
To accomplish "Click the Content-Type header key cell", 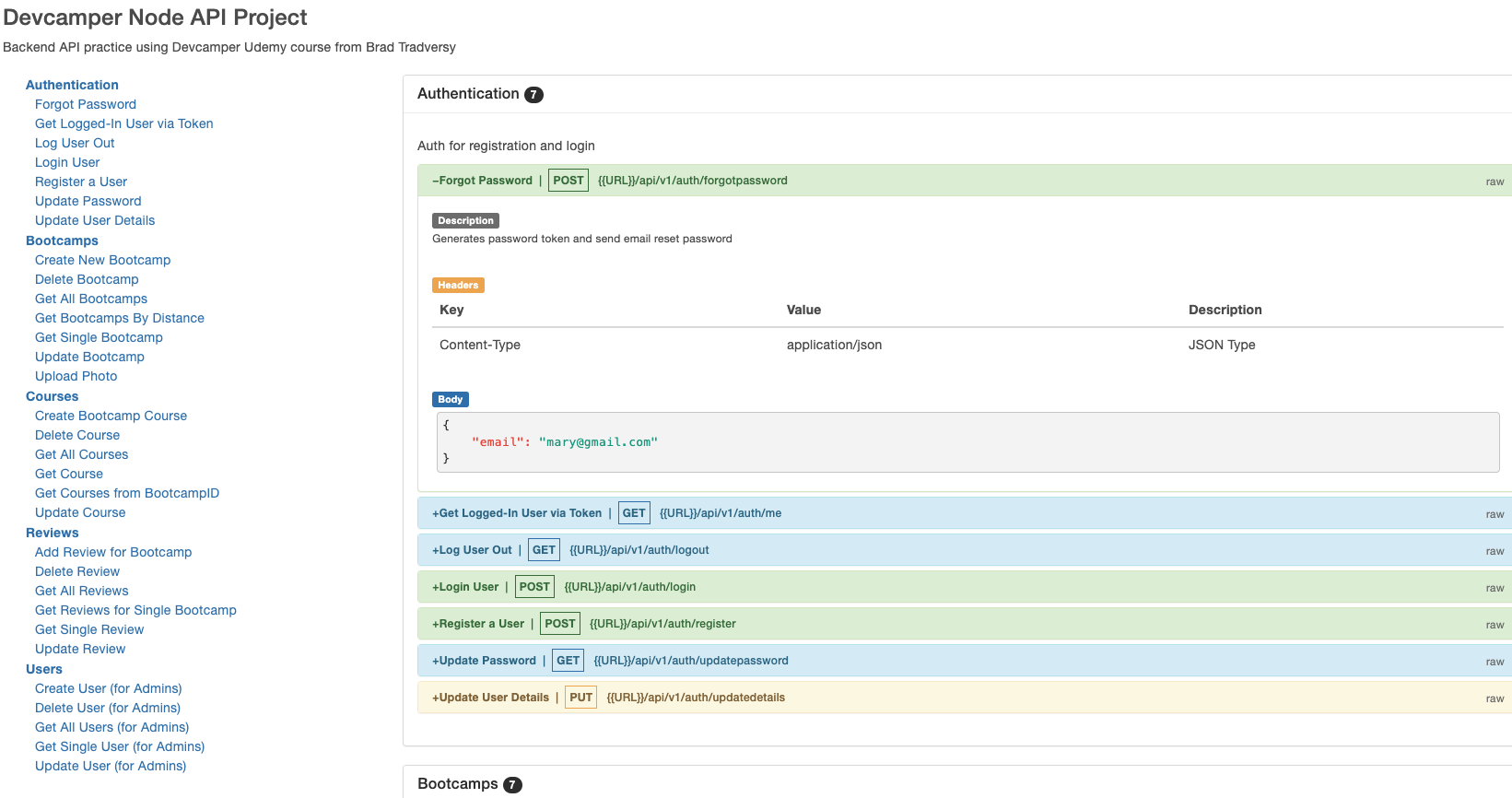I will [480, 345].
